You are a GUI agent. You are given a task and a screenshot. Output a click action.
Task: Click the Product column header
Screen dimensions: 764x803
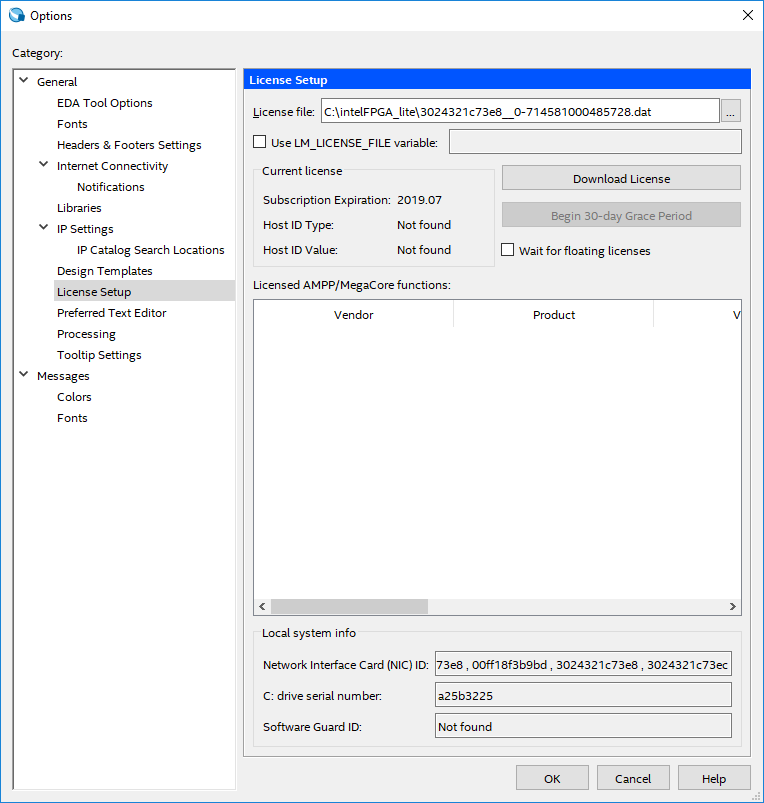[x=554, y=314]
